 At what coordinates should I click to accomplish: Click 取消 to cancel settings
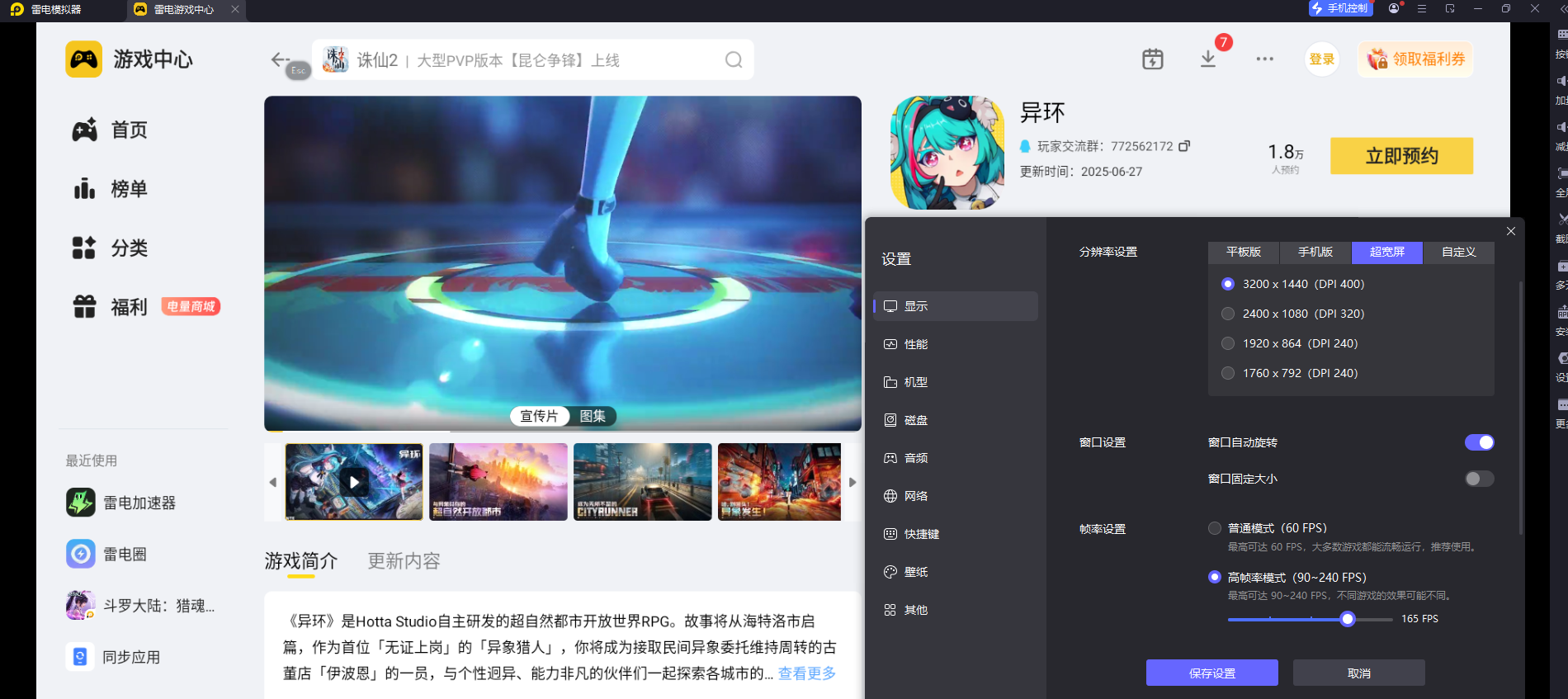tap(1359, 673)
